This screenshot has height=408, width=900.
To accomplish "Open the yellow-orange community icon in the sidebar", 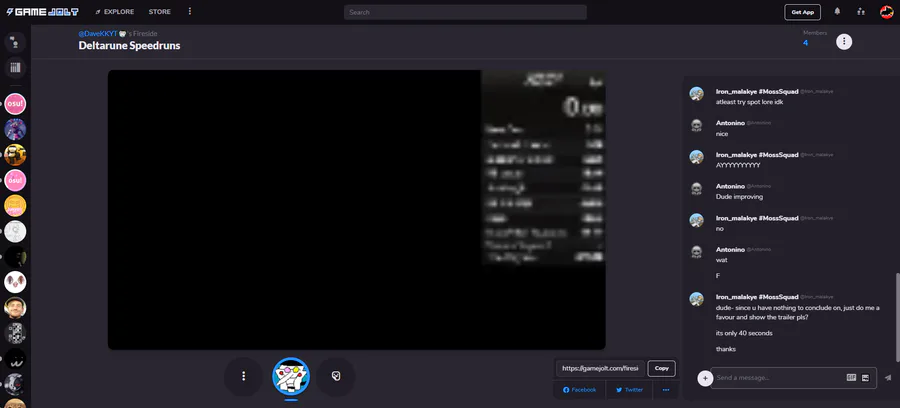I will 15,205.
